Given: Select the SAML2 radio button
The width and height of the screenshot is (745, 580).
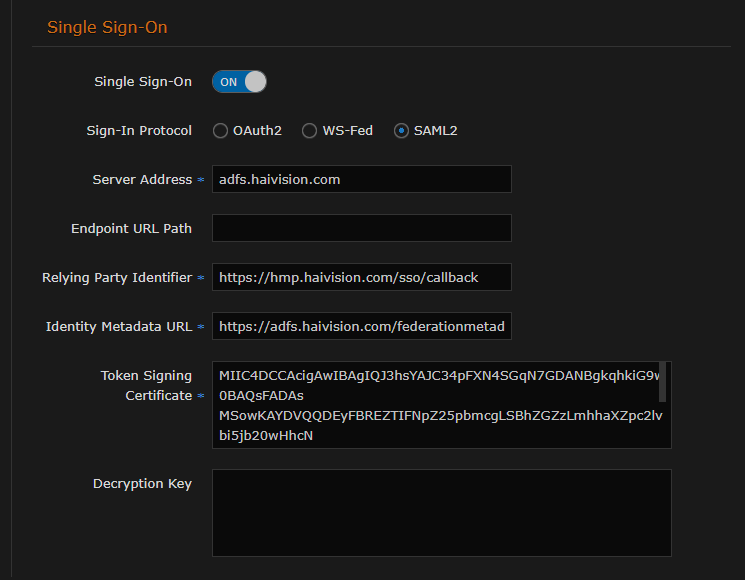Looking at the screenshot, I should pos(402,131).
